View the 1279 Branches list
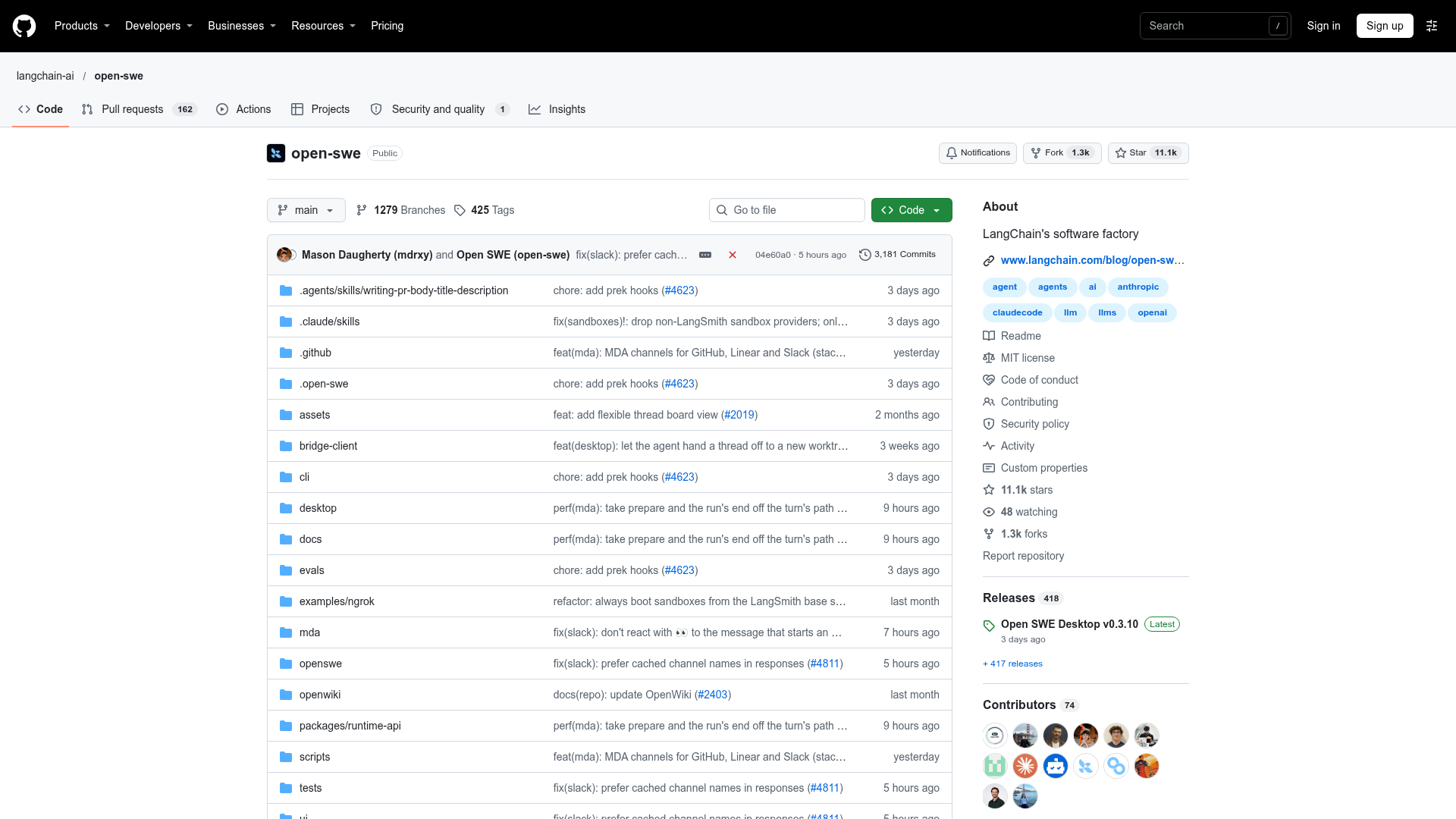The width and height of the screenshot is (1456, 819). pyautogui.click(x=400, y=210)
